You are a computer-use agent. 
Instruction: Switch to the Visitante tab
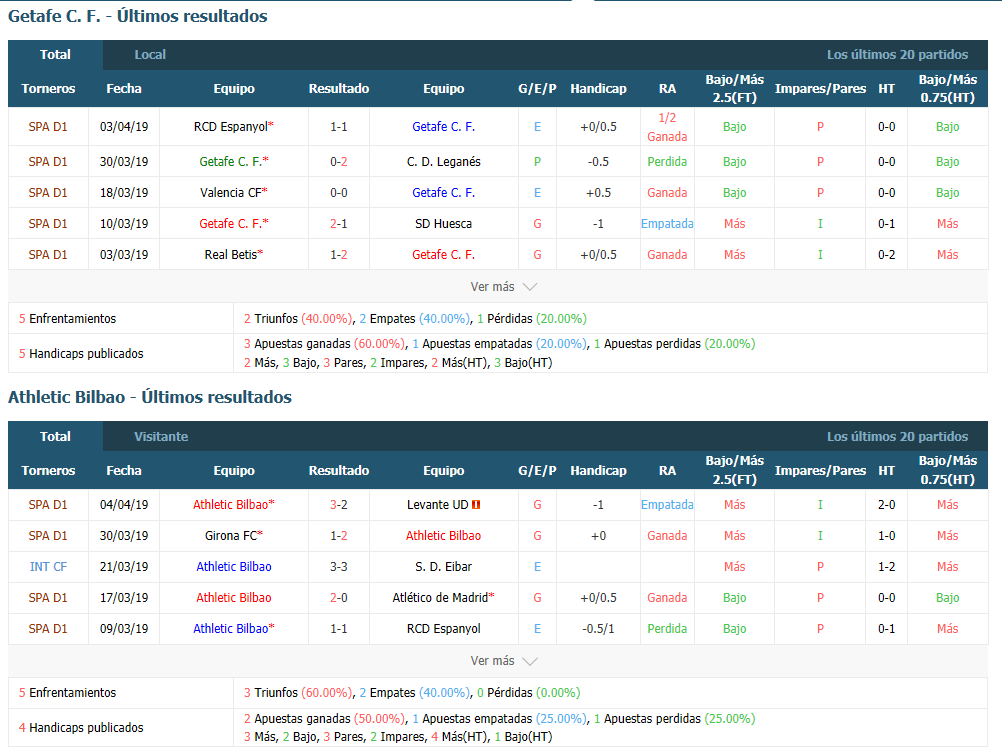tap(161, 436)
